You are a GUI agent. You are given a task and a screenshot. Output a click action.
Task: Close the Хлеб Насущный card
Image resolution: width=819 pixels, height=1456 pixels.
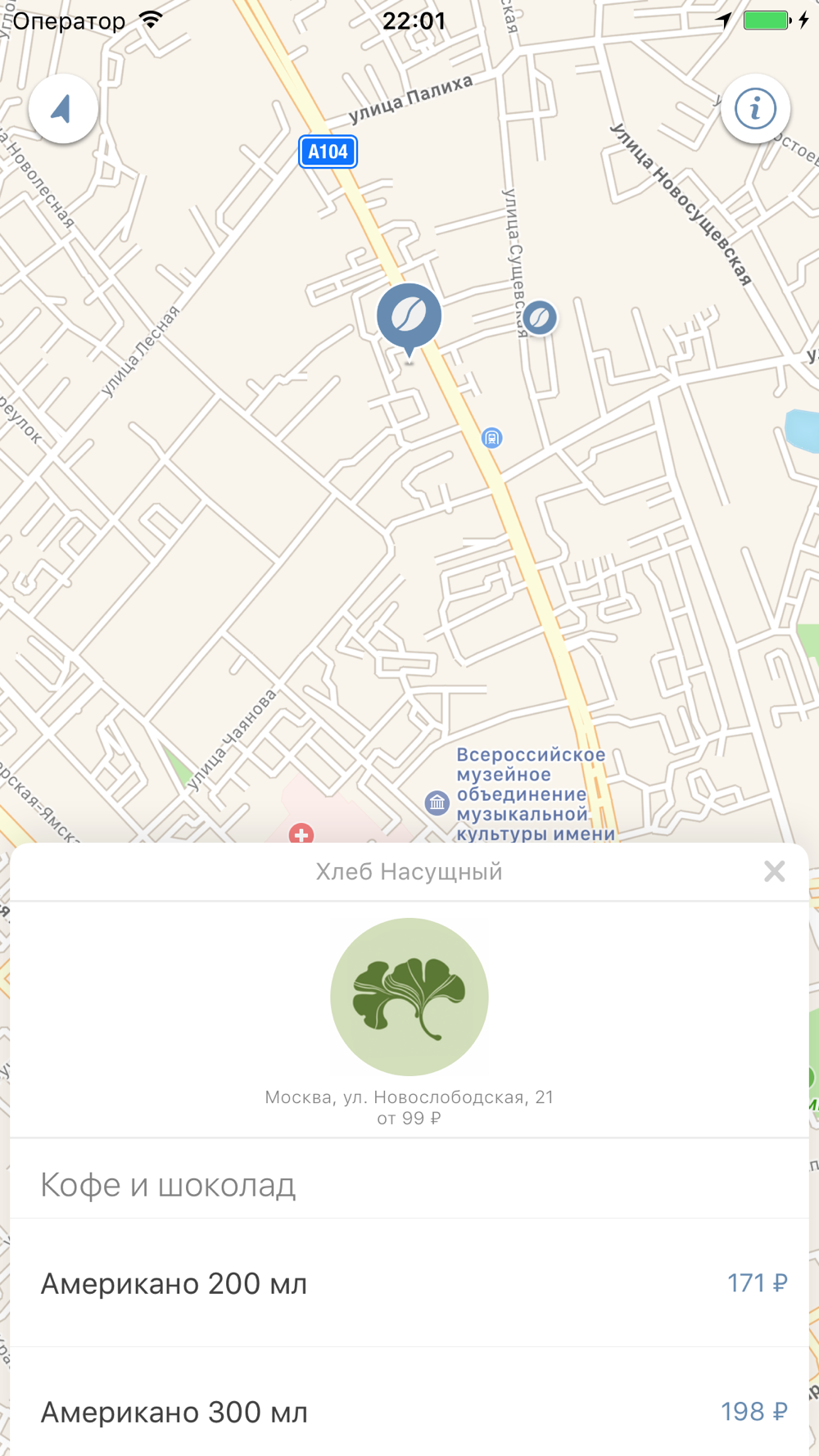click(775, 871)
